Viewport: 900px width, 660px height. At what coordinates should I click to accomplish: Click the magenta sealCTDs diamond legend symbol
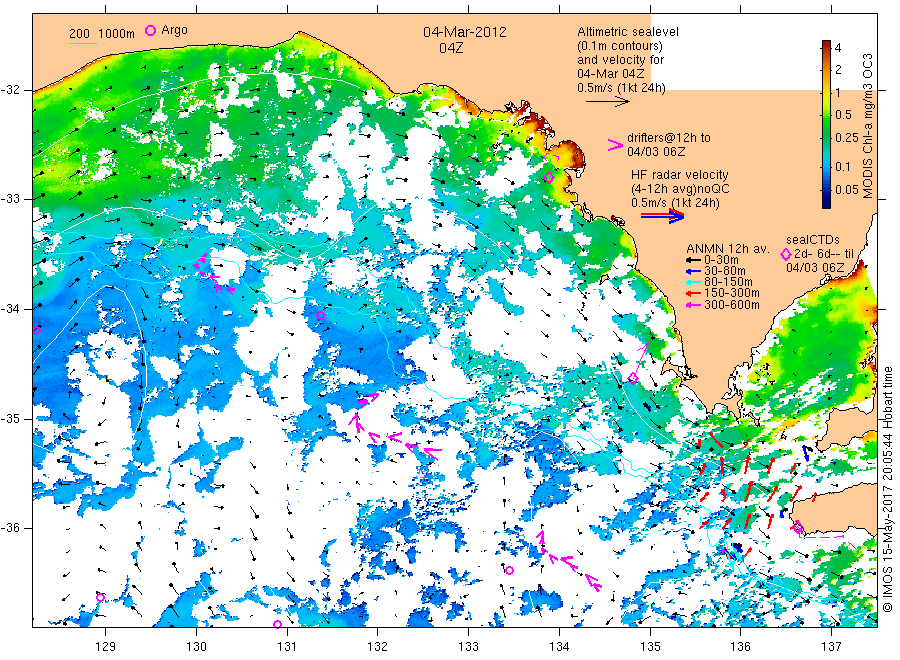[x=786, y=254]
